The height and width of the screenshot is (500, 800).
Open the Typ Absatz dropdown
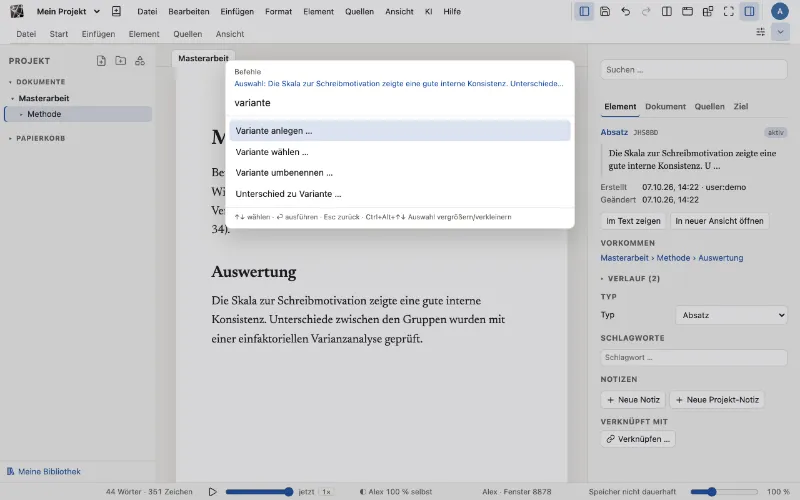tap(731, 315)
